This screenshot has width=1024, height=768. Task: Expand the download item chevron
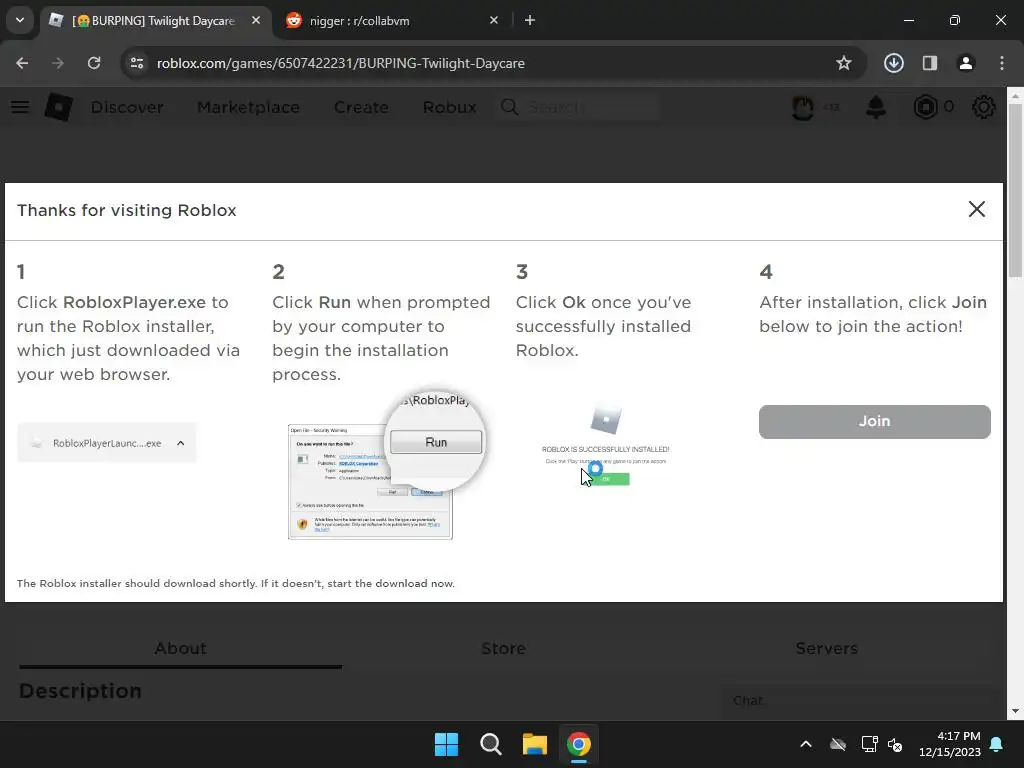point(181,443)
